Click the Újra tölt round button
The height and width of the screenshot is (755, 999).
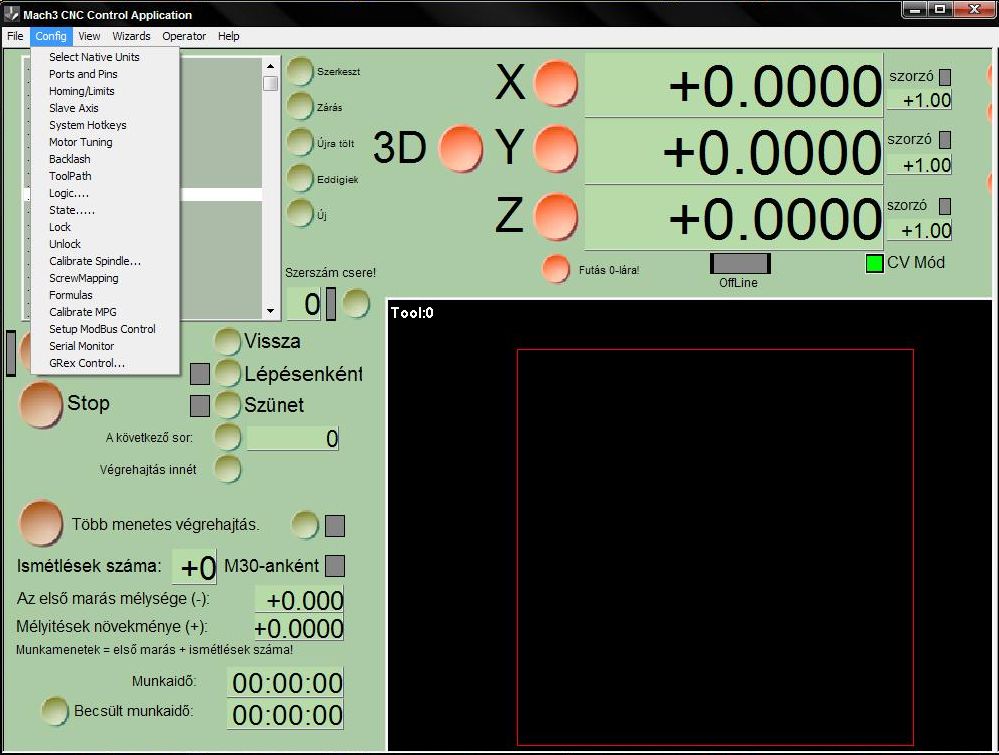[299, 143]
